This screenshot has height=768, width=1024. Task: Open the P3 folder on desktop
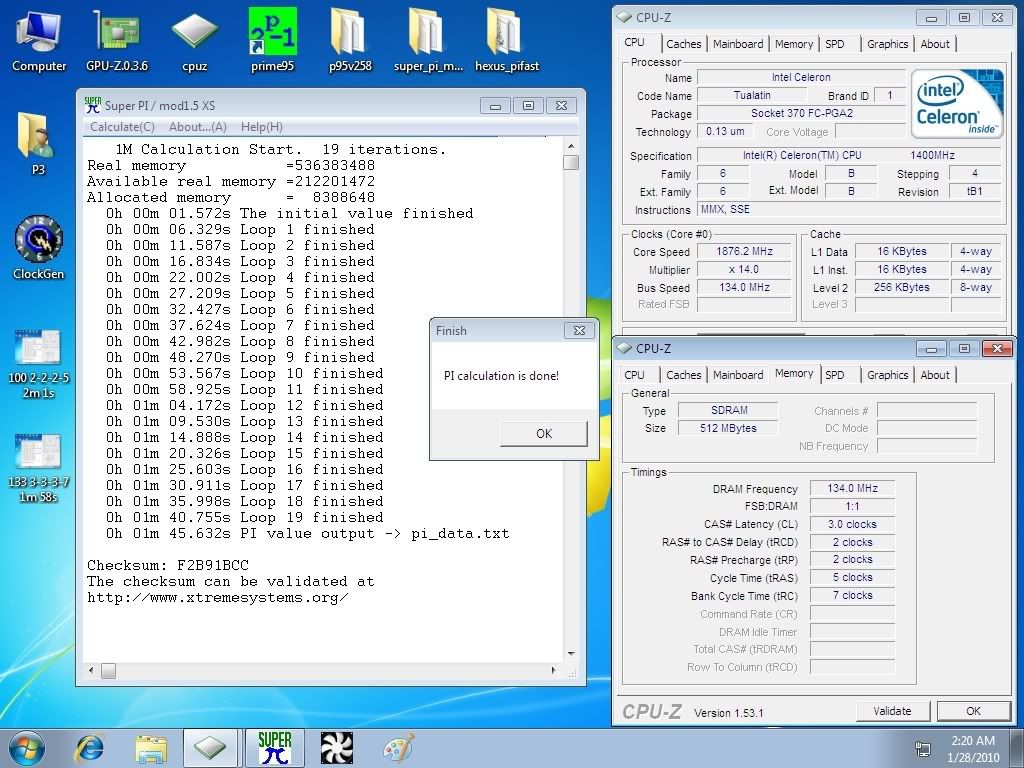click(x=38, y=144)
